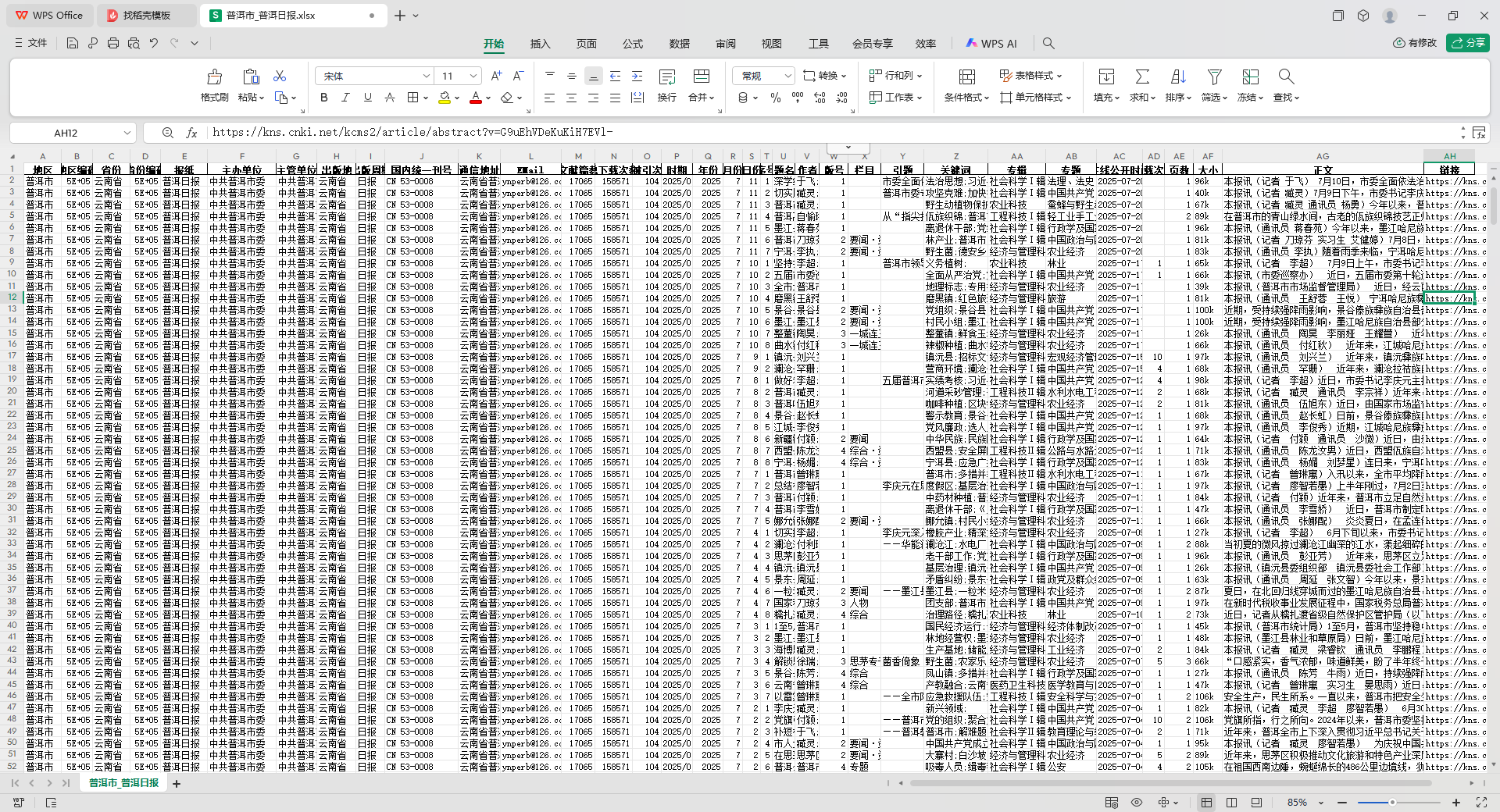
Task: Click the Find (查找) magnifier icon
Action: pyautogui.click(x=1286, y=77)
